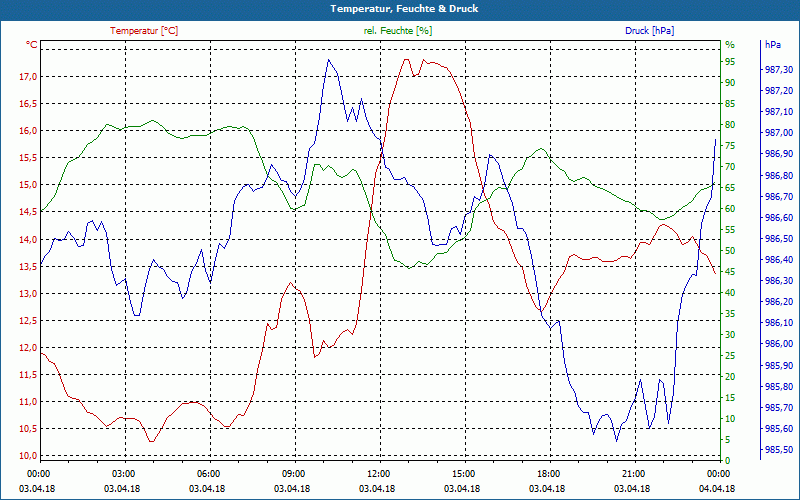This screenshot has width=800, height=500.
Task: Click the '12:00' time axis label
Action: [x=378, y=474]
